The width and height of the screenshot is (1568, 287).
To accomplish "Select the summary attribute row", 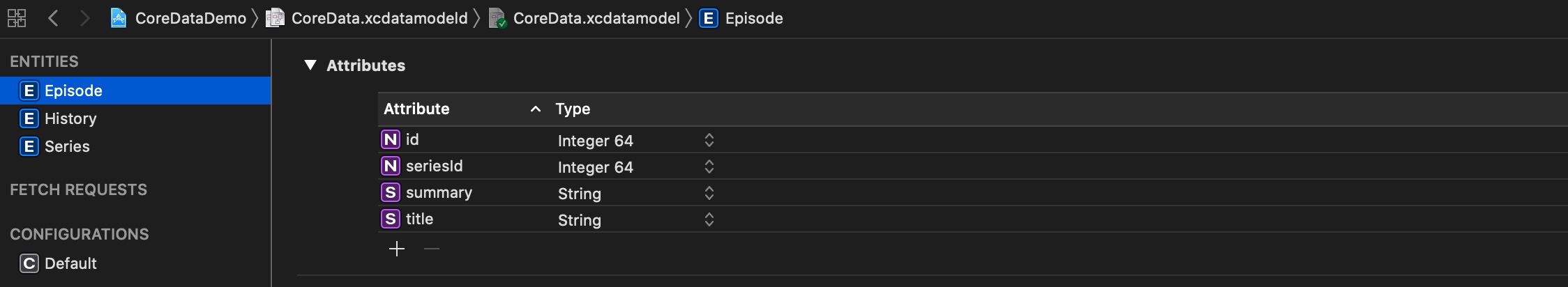I will click(x=972, y=192).
